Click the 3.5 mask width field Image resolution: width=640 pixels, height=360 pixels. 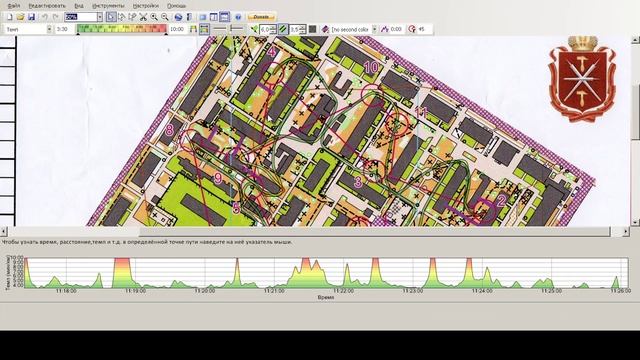(298, 29)
